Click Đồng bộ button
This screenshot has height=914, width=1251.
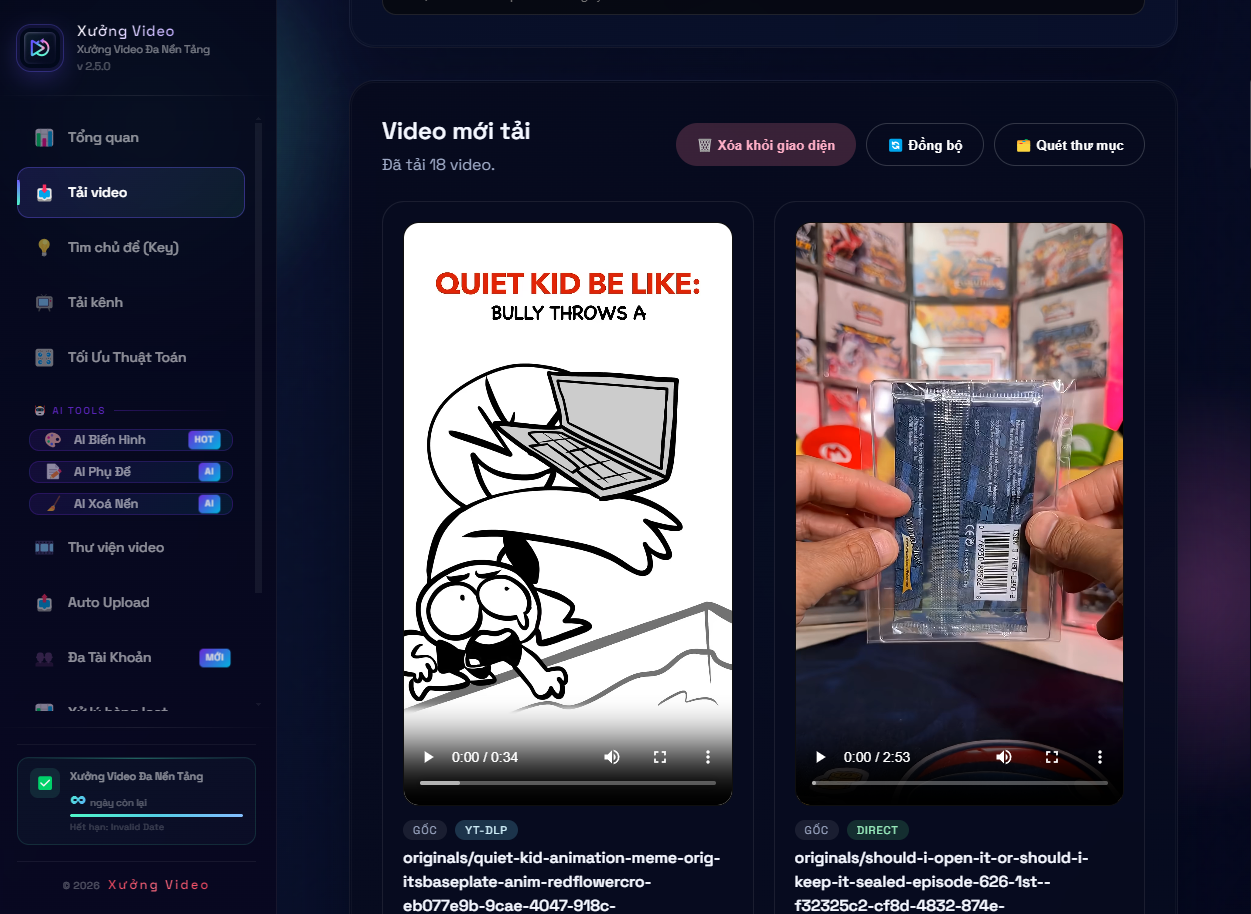click(925, 145)
